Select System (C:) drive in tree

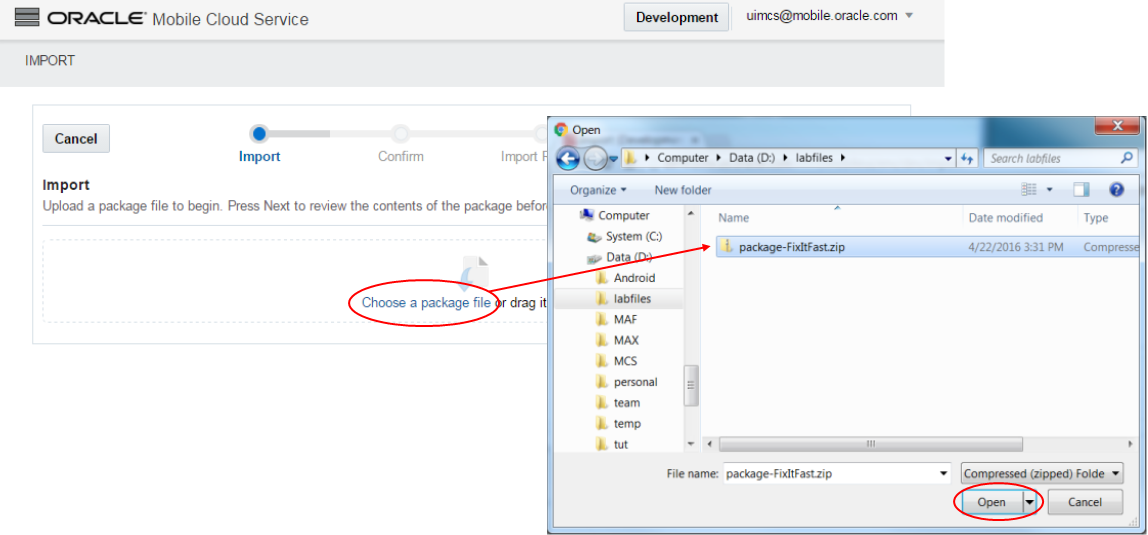(x=625, y=236)
